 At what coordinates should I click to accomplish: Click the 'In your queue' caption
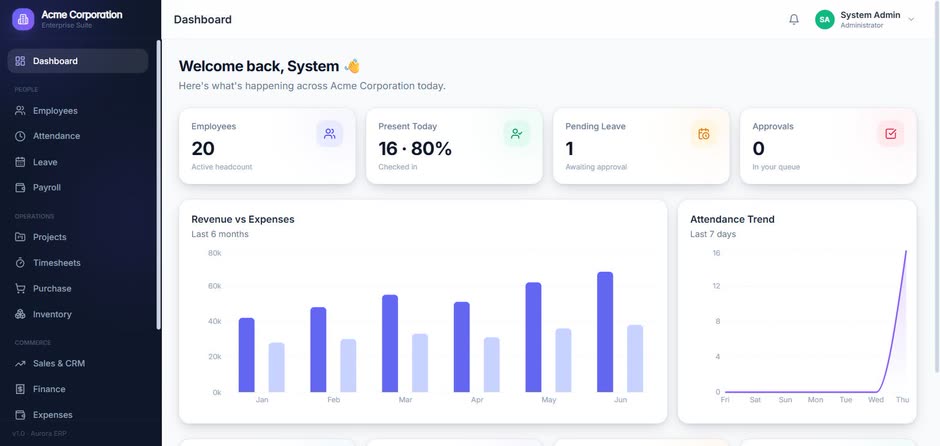(x=776, y=167)
